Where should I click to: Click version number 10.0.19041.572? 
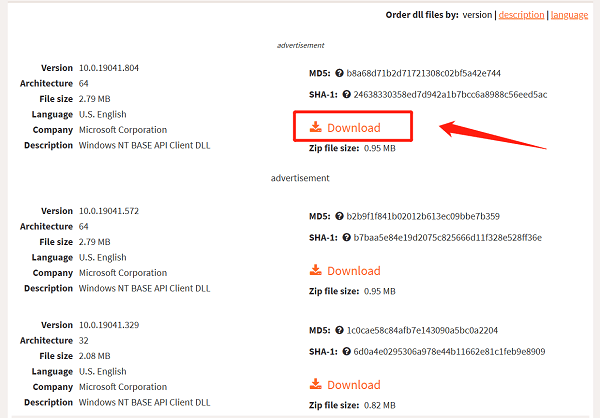[x=109, y=211]
